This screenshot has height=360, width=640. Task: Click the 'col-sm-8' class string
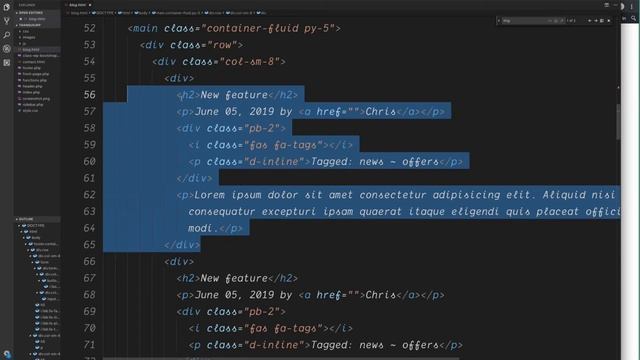click(250, 62)
